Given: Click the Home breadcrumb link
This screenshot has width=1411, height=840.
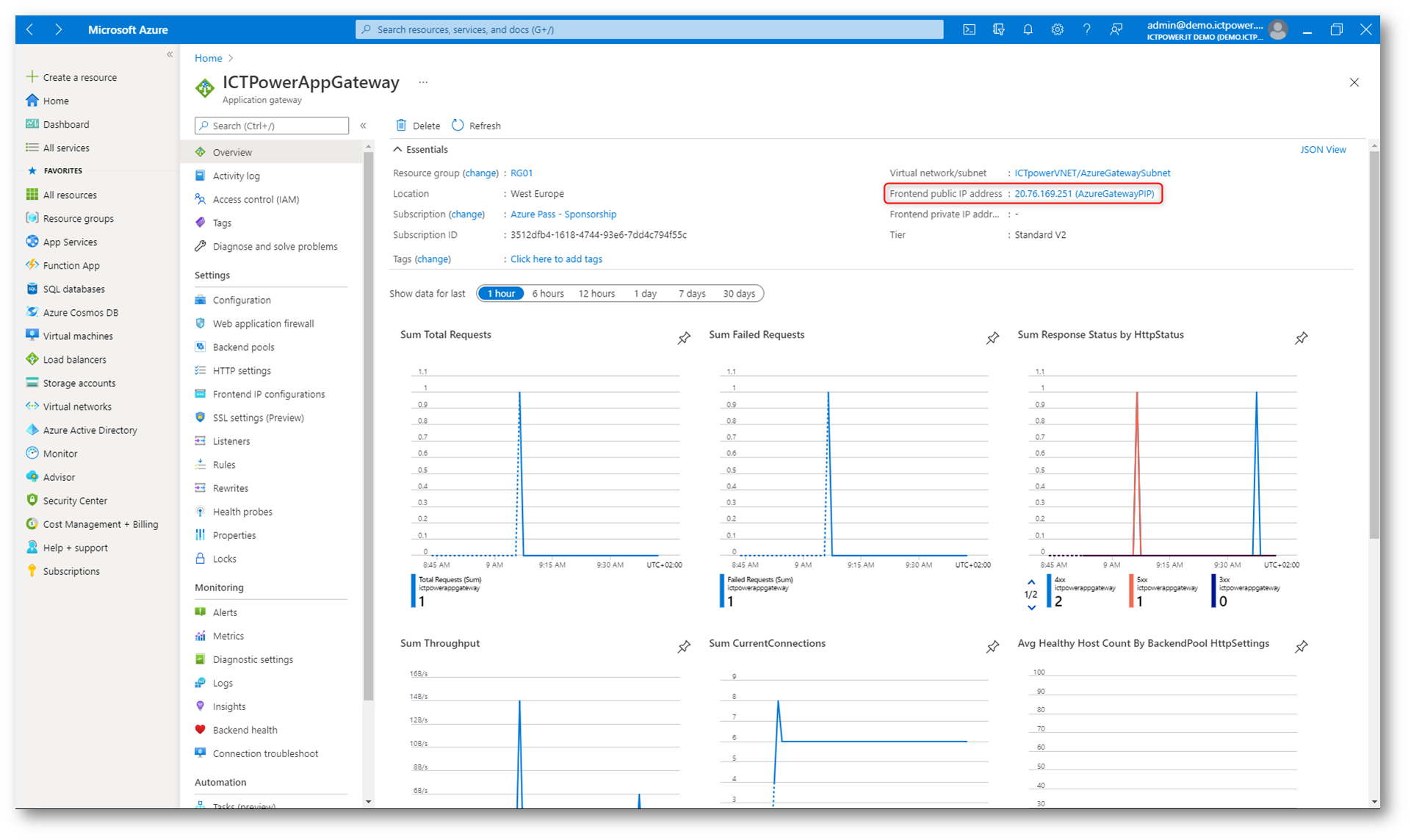Looking at the screenshot, I should (x=208, y=58).
